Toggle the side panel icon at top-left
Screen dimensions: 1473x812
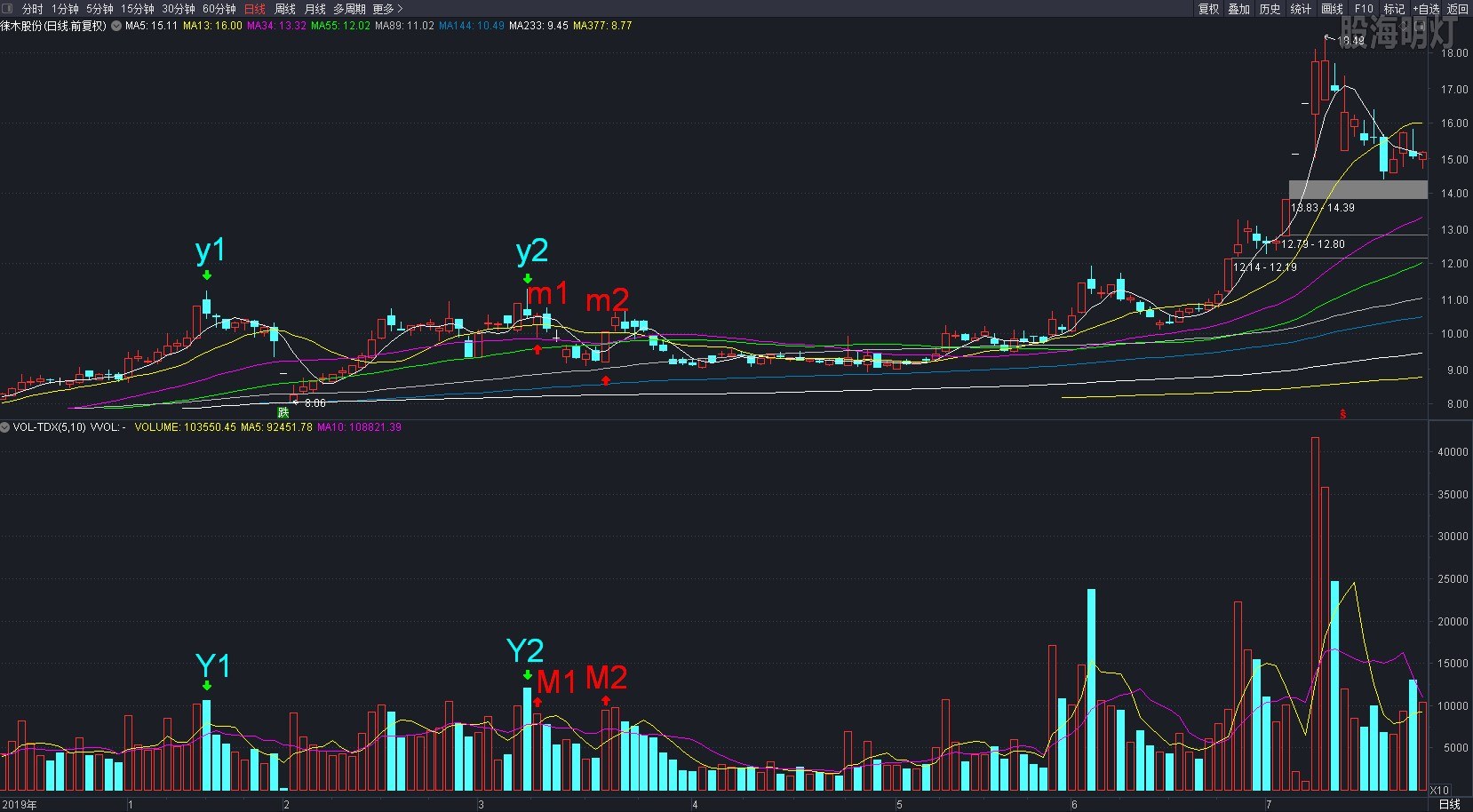point(8,8)
